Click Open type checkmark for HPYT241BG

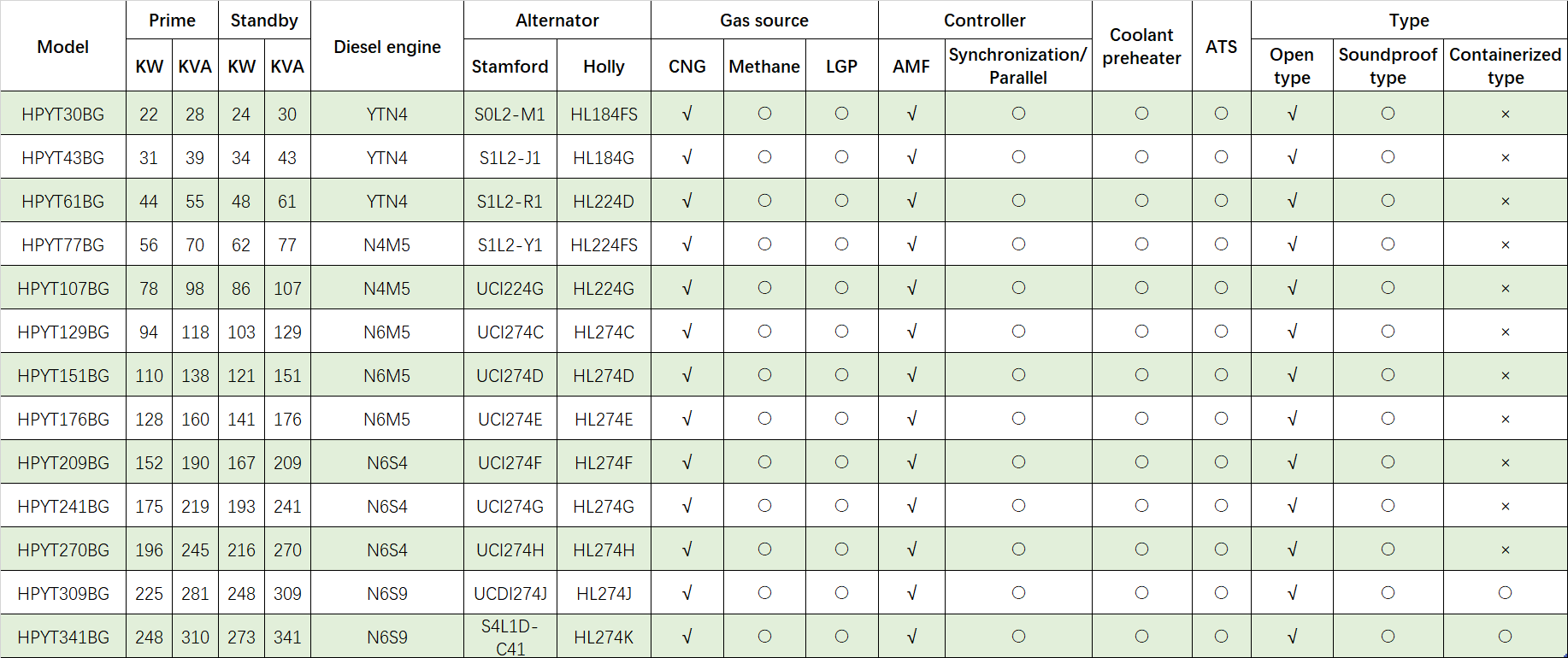pyautogui.click(x=1292, y=506)
